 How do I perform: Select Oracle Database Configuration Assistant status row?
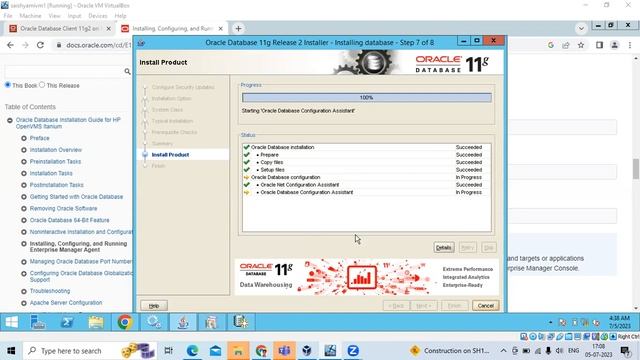[x=367, y=192]
